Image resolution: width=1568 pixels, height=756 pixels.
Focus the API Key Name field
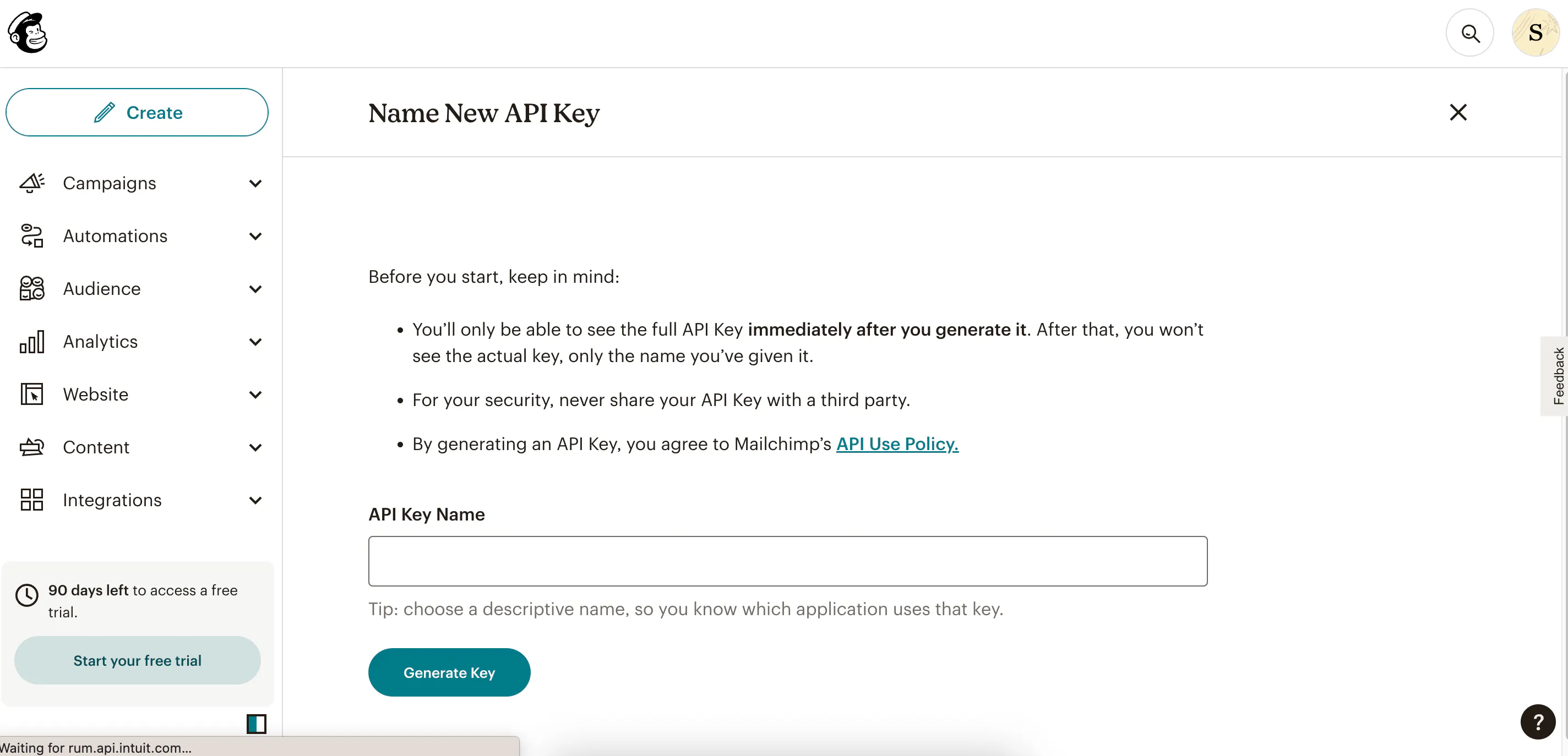tap(788, 561)
